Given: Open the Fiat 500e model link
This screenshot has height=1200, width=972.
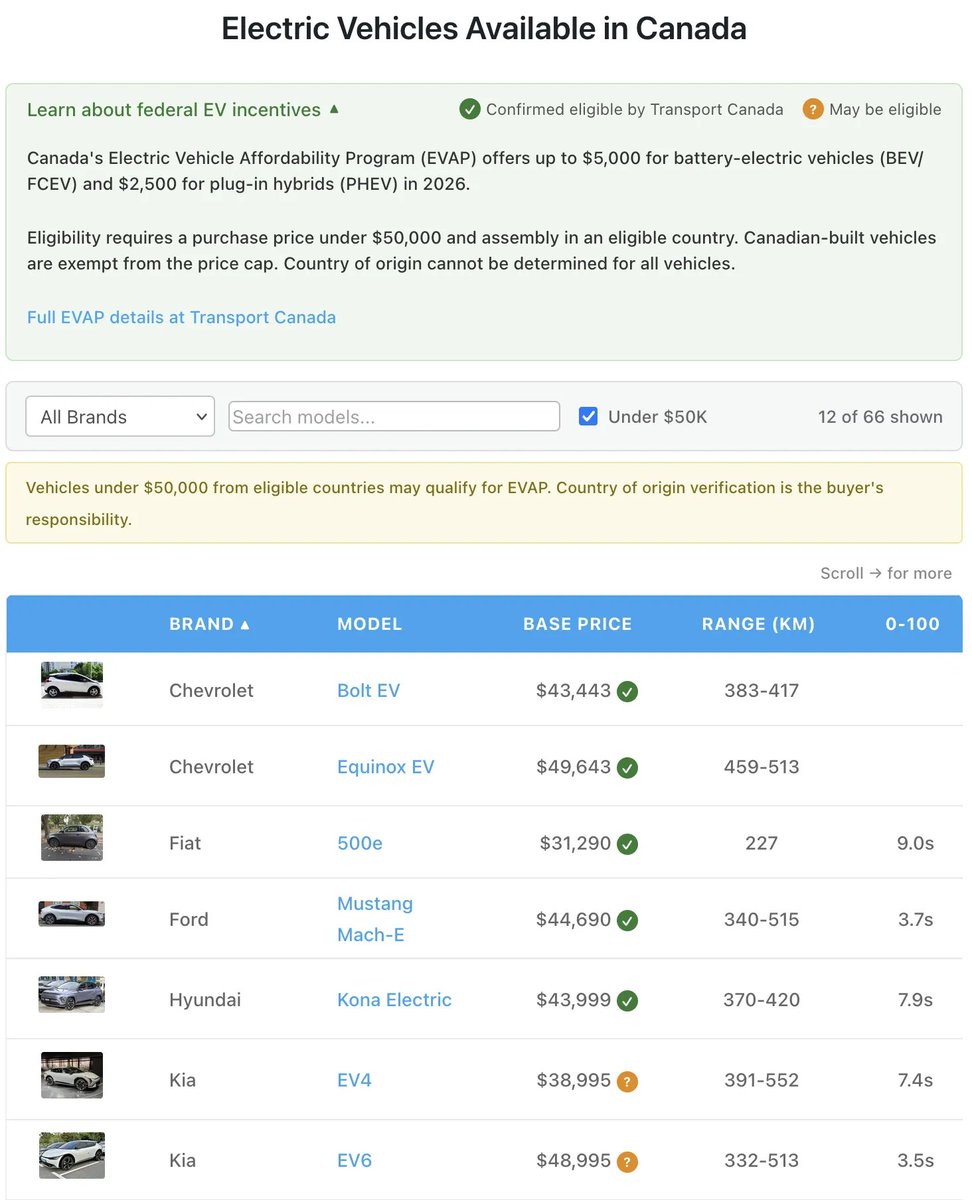Looking at the screenshot, I should [x=360, y=843].
